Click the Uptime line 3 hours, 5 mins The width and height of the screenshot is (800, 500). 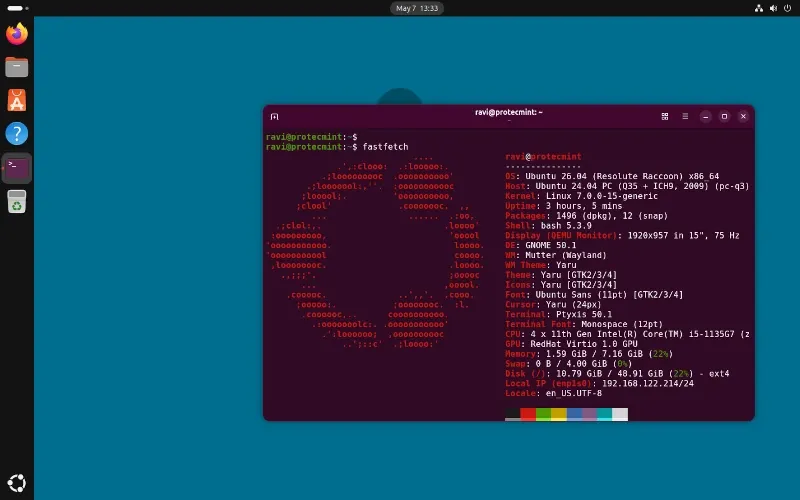564,206
